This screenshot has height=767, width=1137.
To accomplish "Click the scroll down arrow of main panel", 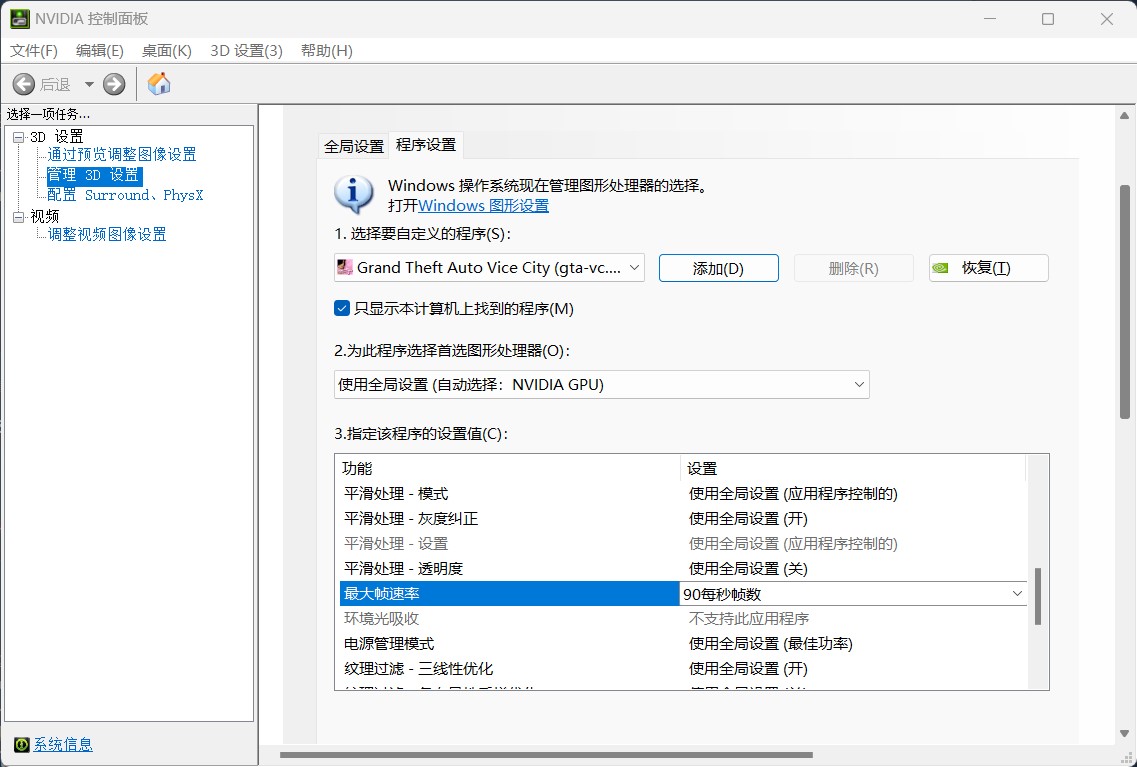I will click(1125, 734).
